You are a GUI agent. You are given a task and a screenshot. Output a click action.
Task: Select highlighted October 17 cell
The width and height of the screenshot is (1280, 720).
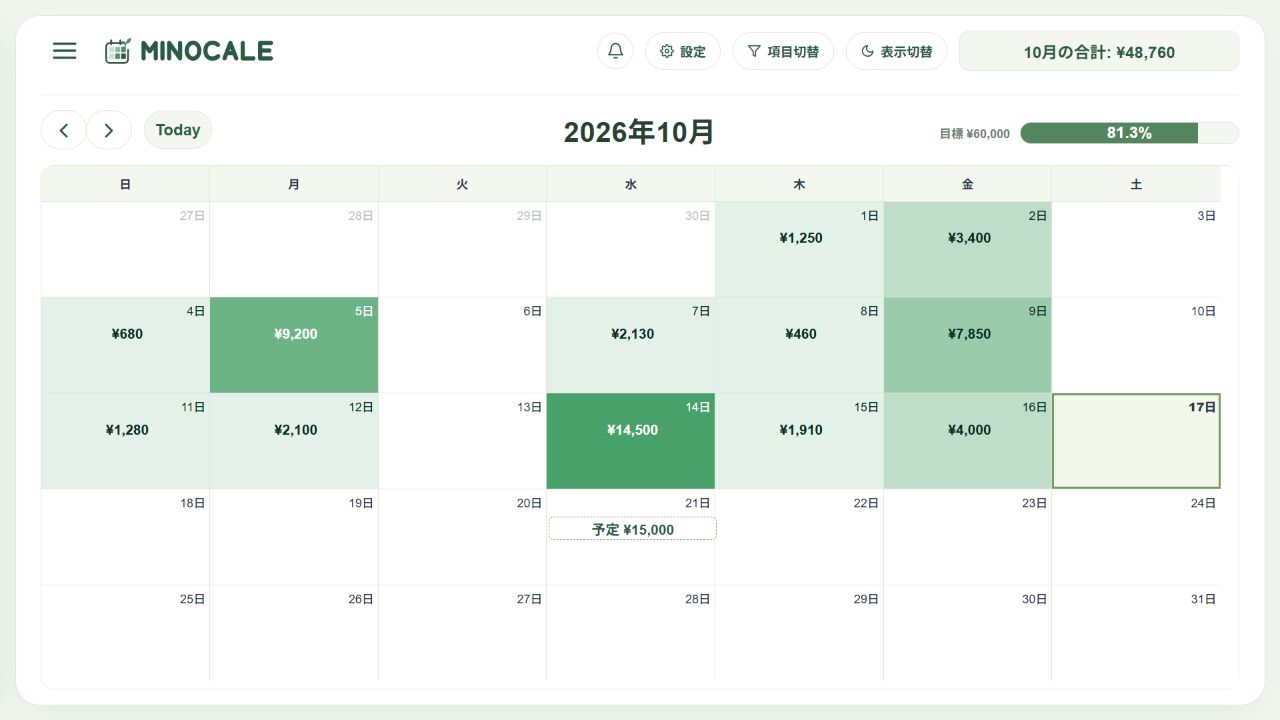click(1136, 441)
